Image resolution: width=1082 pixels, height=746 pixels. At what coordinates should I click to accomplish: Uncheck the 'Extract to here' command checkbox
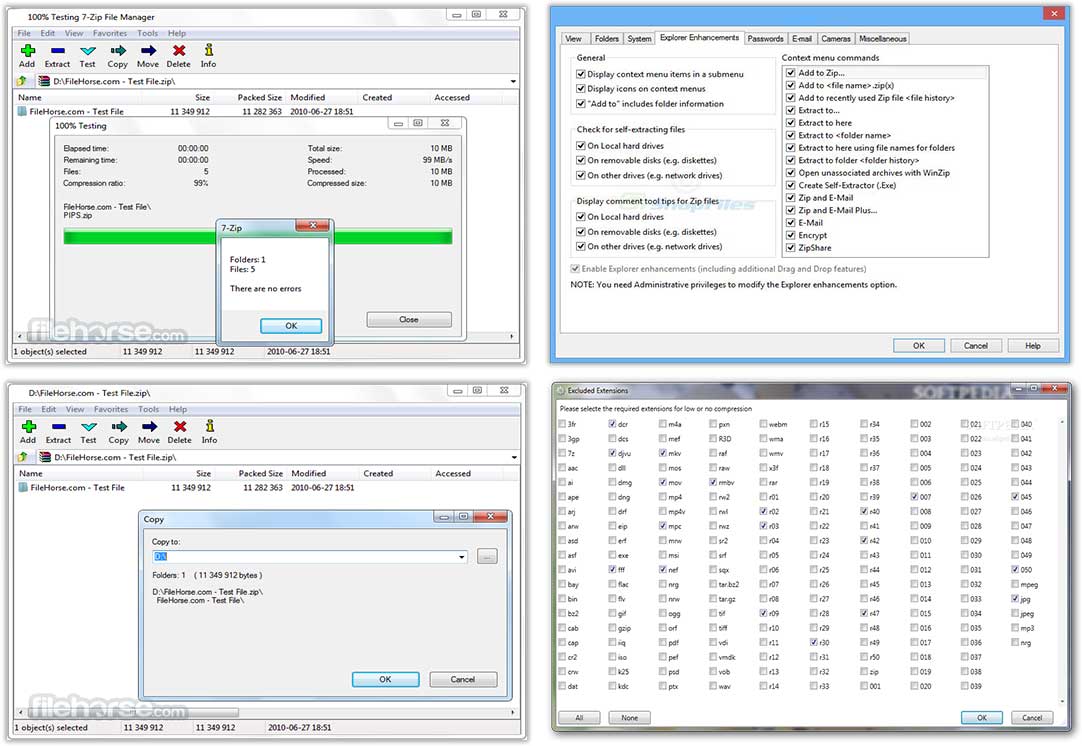click(791, 123)
